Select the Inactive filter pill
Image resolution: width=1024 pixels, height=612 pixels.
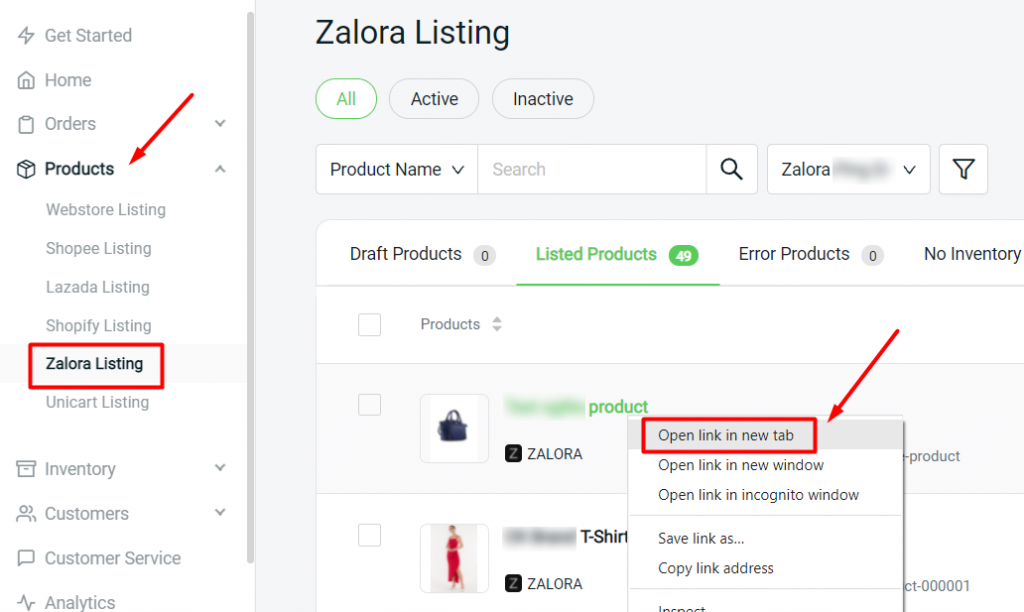tap(543, 99)
